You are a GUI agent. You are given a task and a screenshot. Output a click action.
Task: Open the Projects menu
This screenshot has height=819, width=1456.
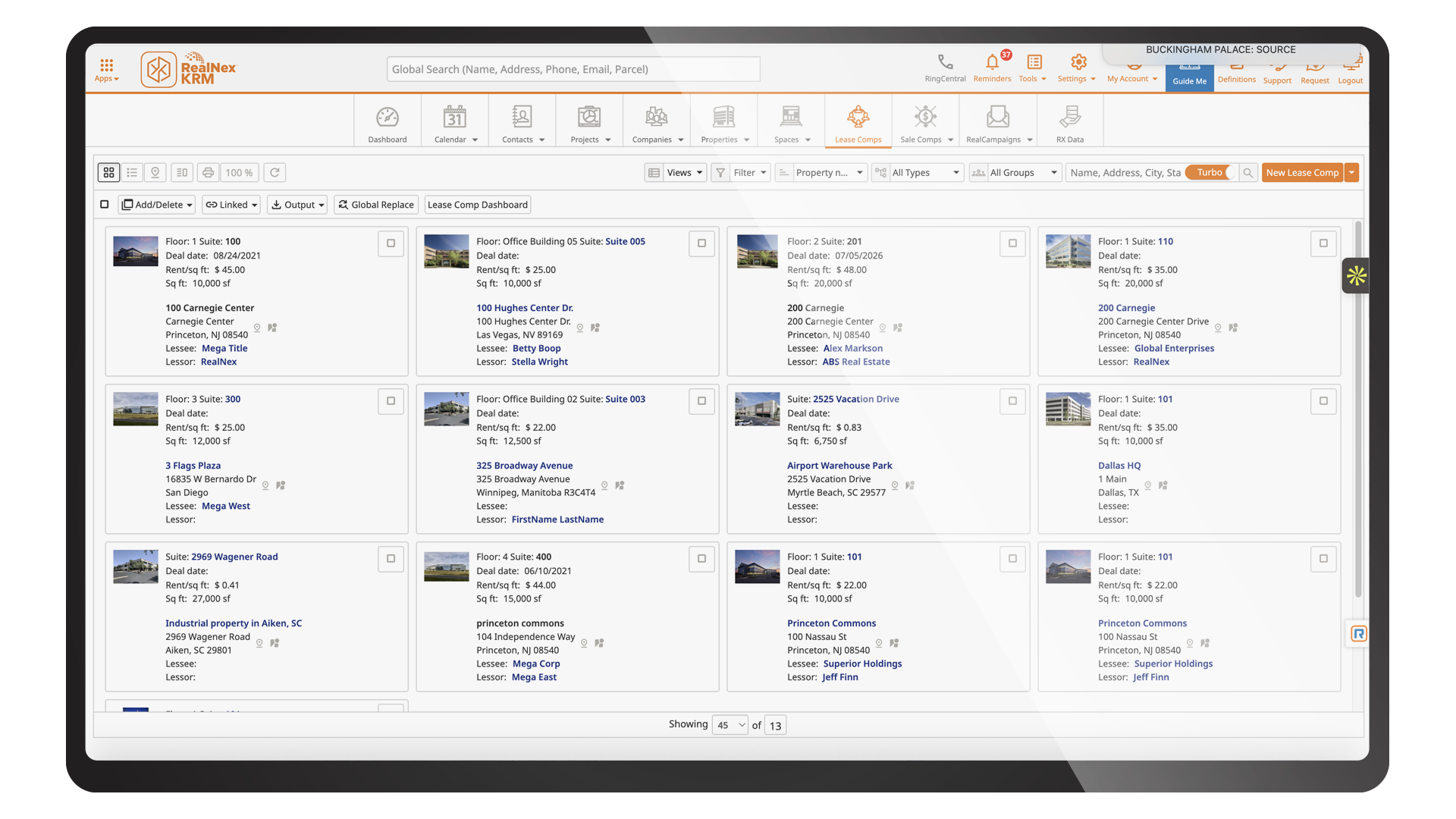pyautogui.click(x=590, y=124)
